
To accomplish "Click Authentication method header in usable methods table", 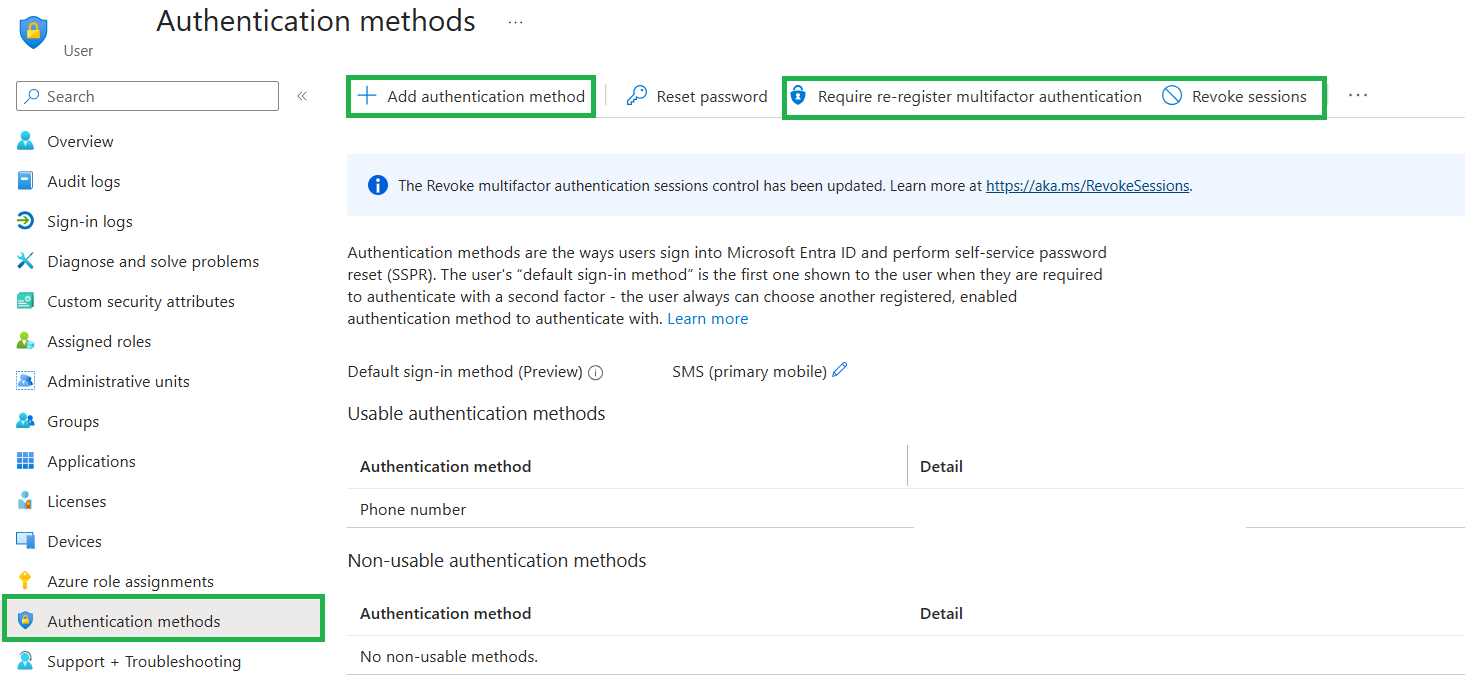I will (446, 466).
